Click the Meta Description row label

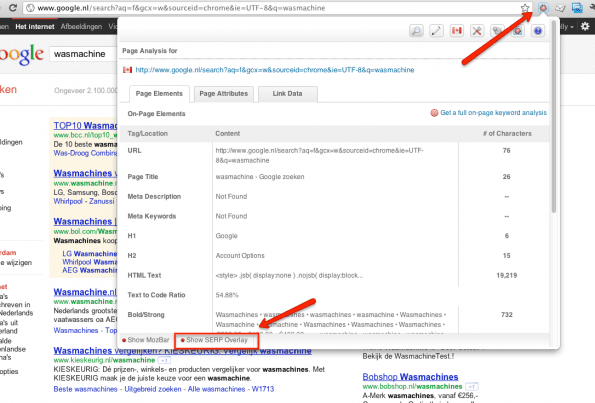coord(154,197)
